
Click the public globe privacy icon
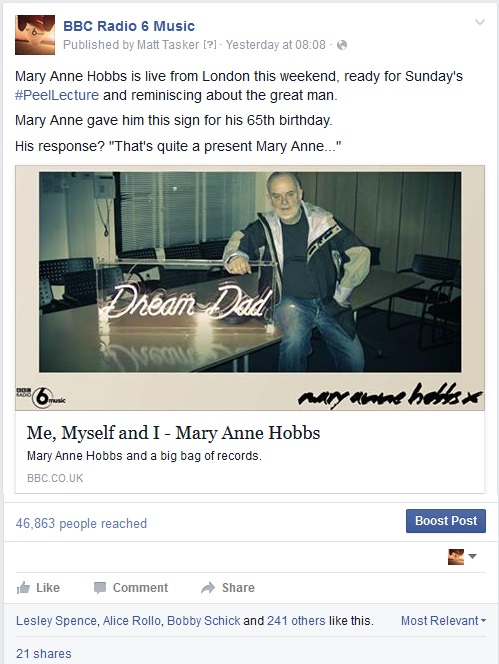tap(341, 45)
